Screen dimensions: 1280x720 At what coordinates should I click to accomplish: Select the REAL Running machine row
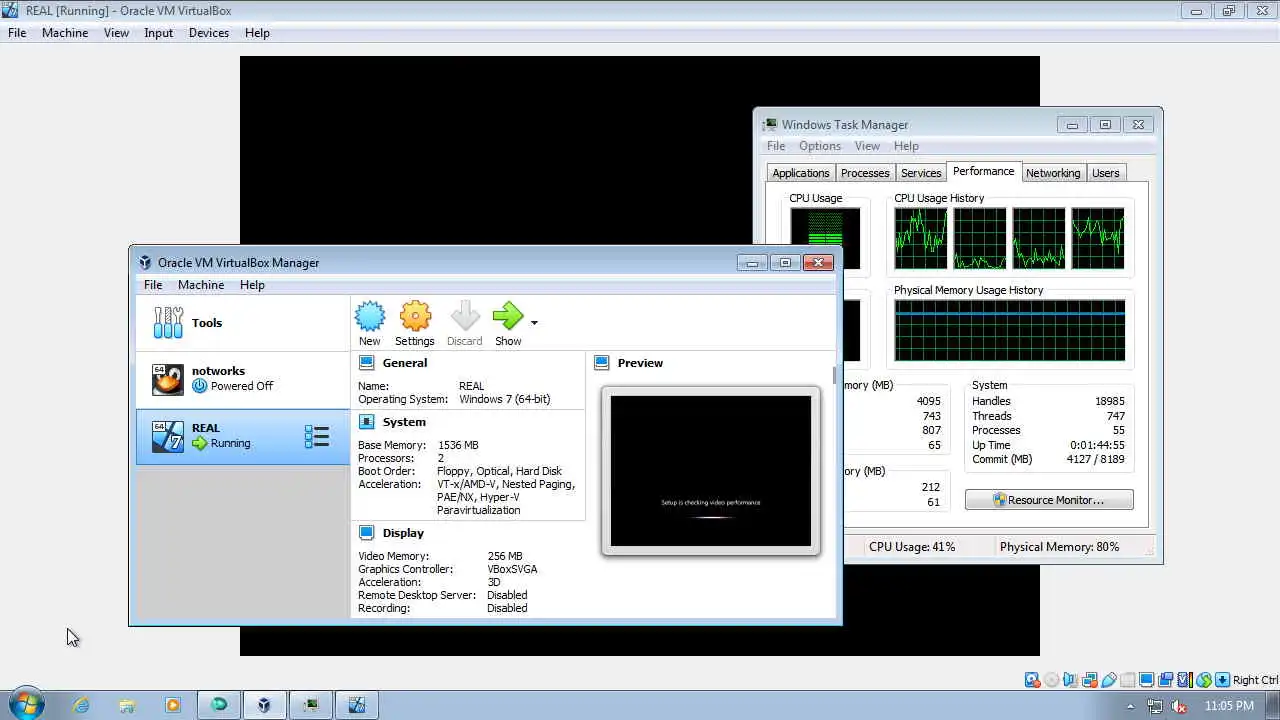(x=243, y=436)
